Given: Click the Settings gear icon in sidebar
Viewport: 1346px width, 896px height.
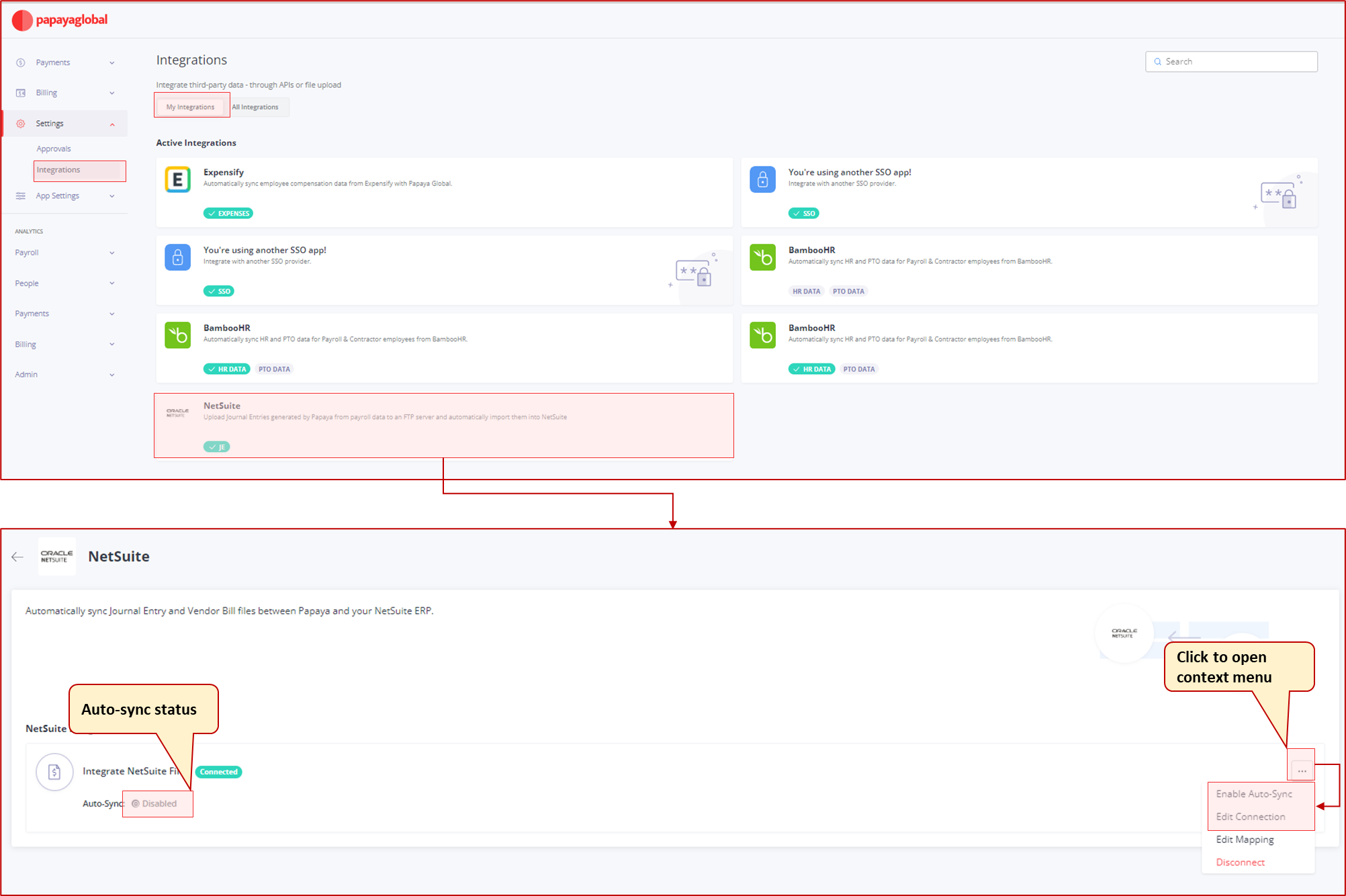Looking at the screenshot, I should (x=19, y=123).
